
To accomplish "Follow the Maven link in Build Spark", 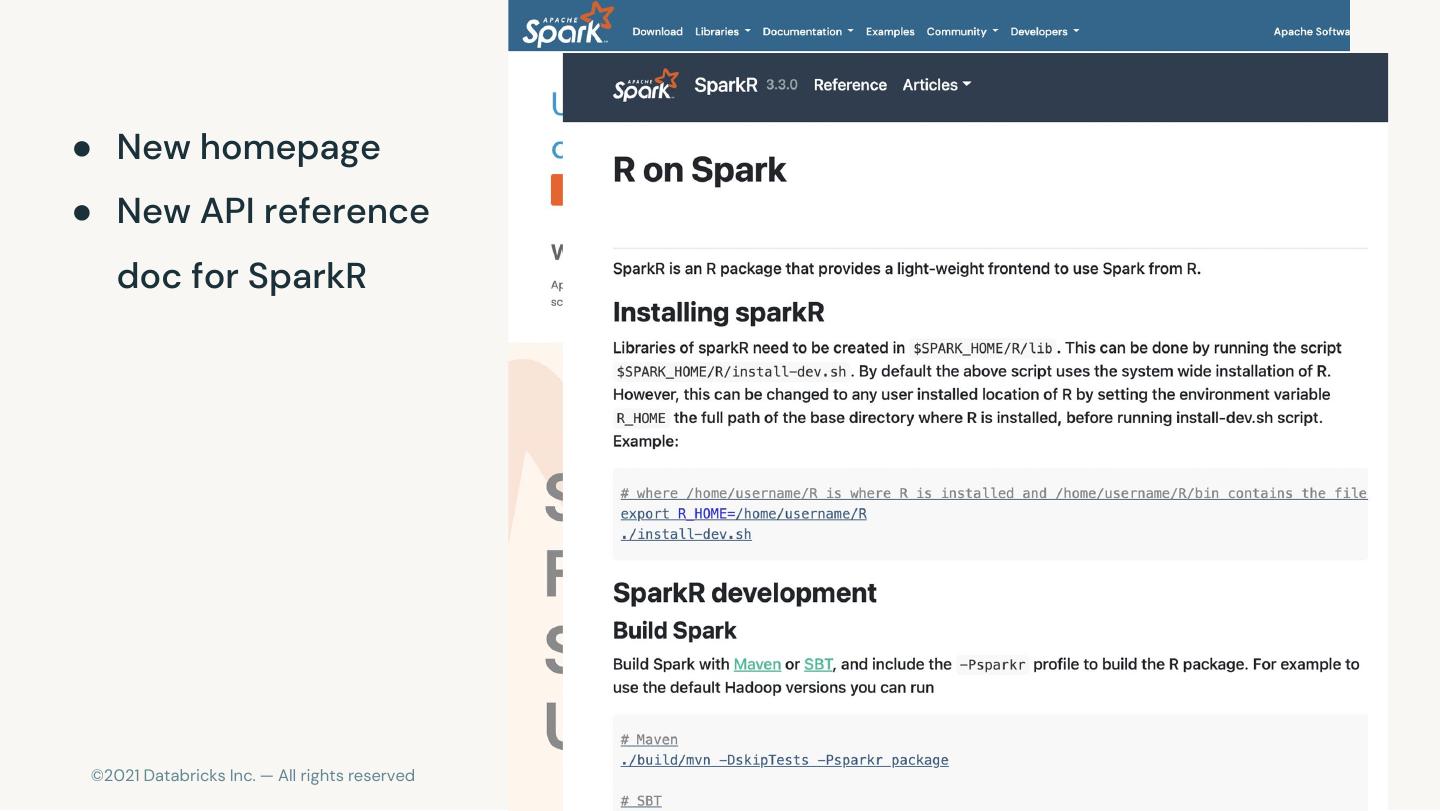I will 757,664.
